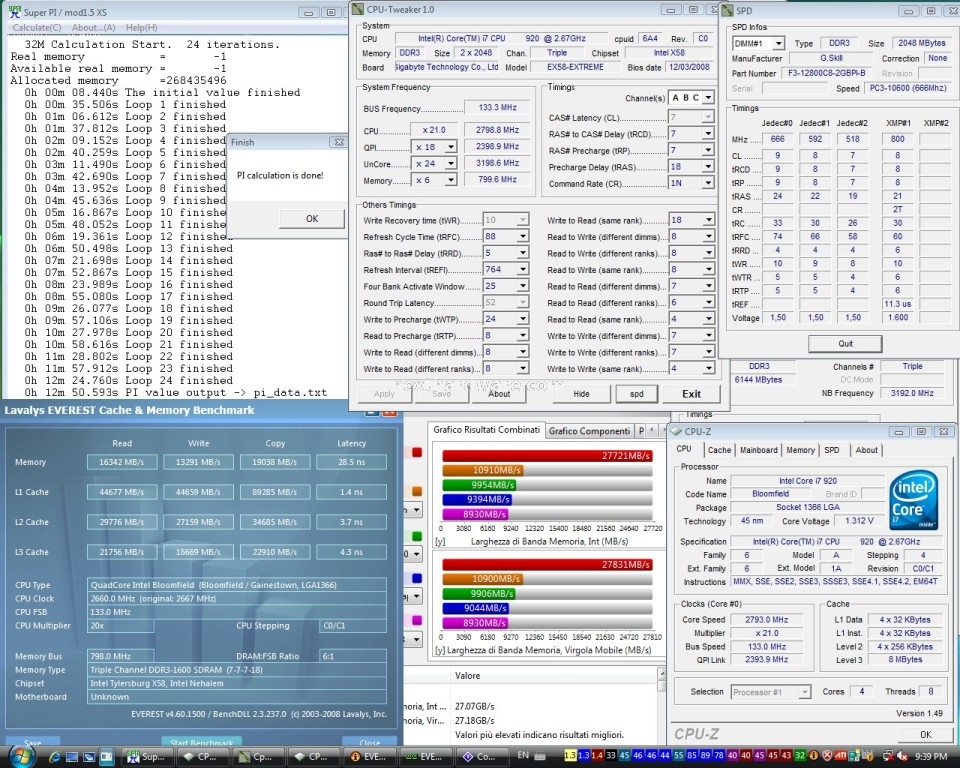The height and width of the screenshot is (768, 960).
Task: Click the red security alert shield tray icon
Action: click(x=827, y=756)
